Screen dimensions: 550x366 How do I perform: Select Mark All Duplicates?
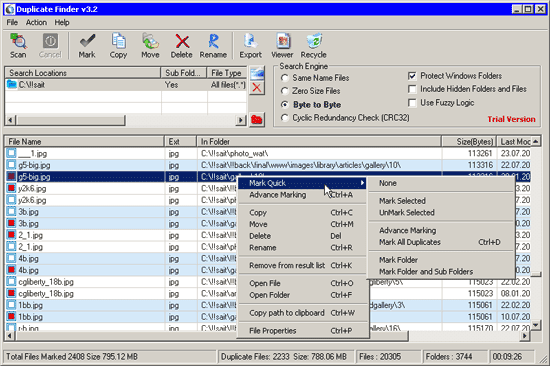coord(441,242)
